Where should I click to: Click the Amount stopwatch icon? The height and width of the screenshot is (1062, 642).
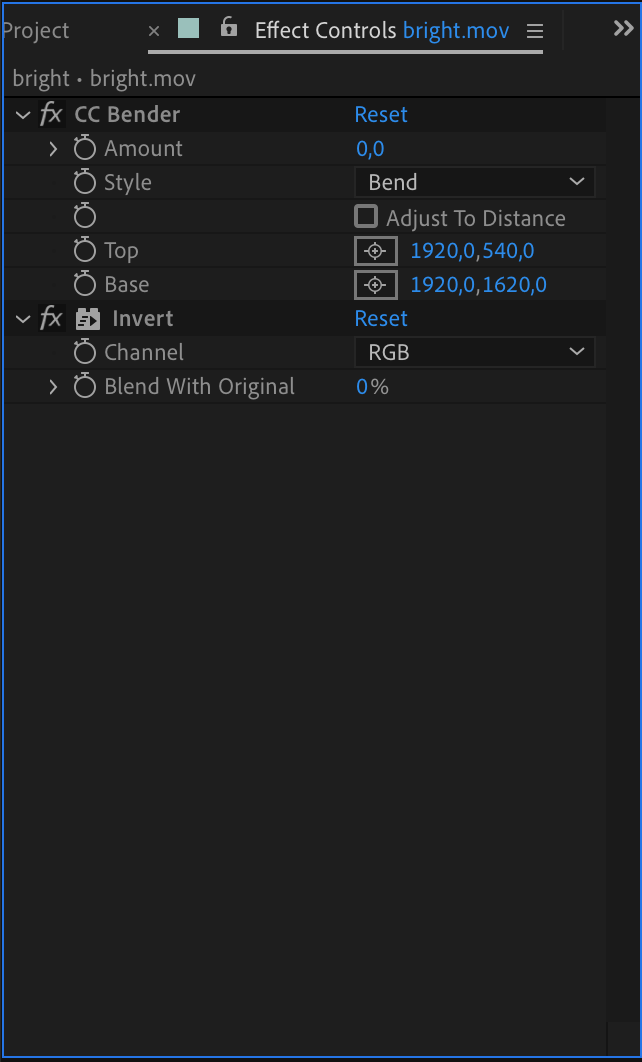[x=85, y=149]
